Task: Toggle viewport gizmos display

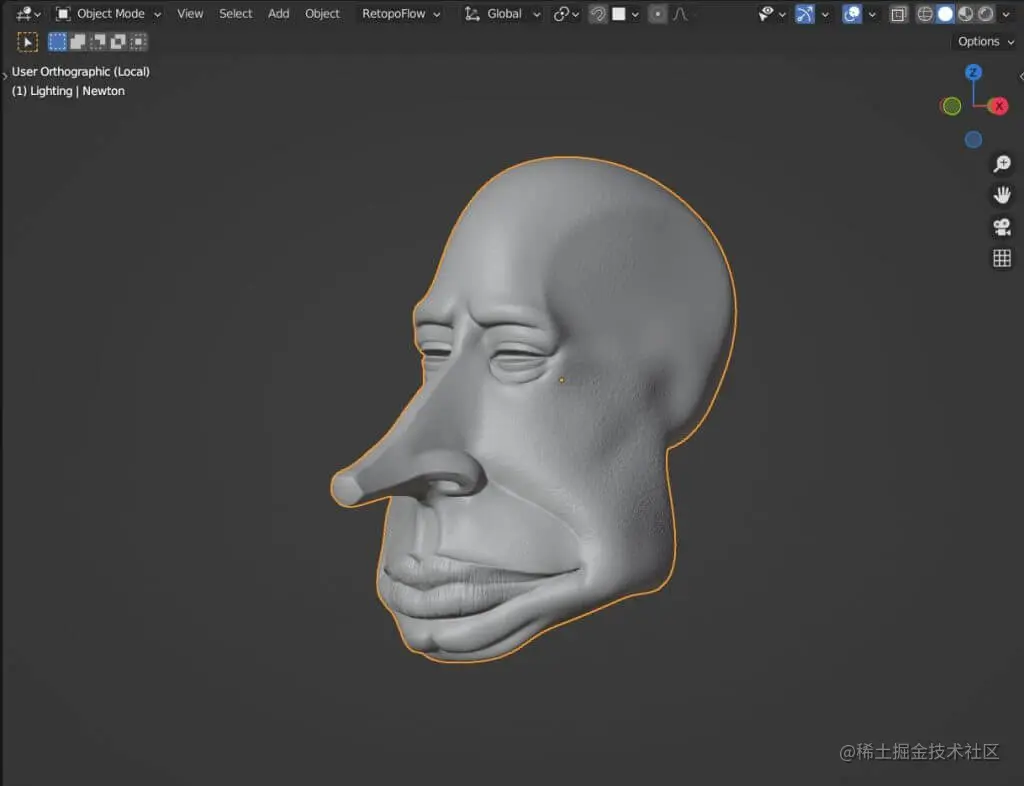Action: click(805, 14)
